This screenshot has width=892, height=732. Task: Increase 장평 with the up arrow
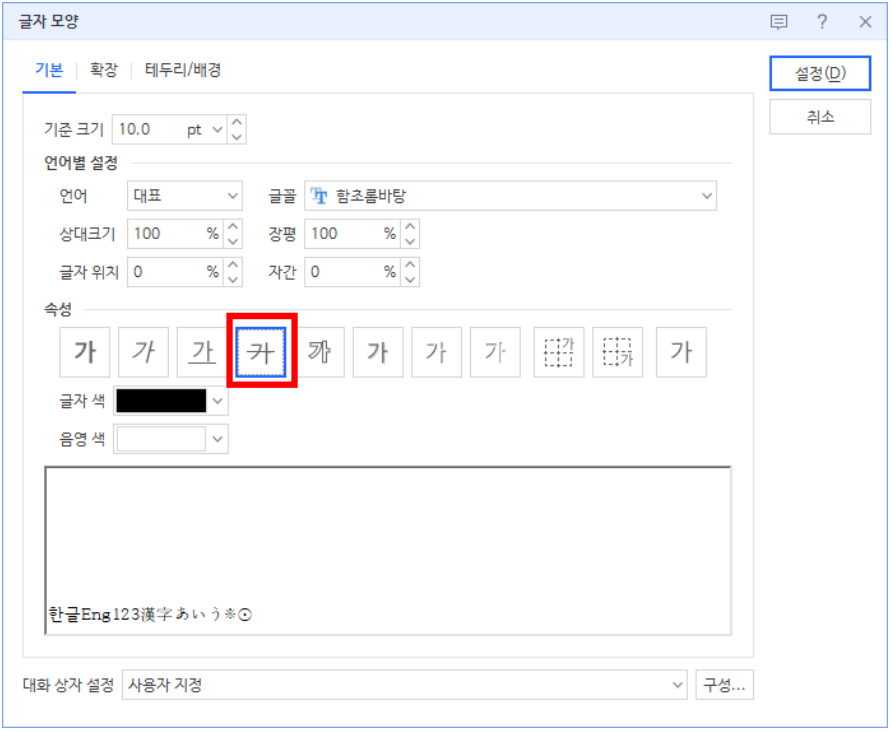410,226
